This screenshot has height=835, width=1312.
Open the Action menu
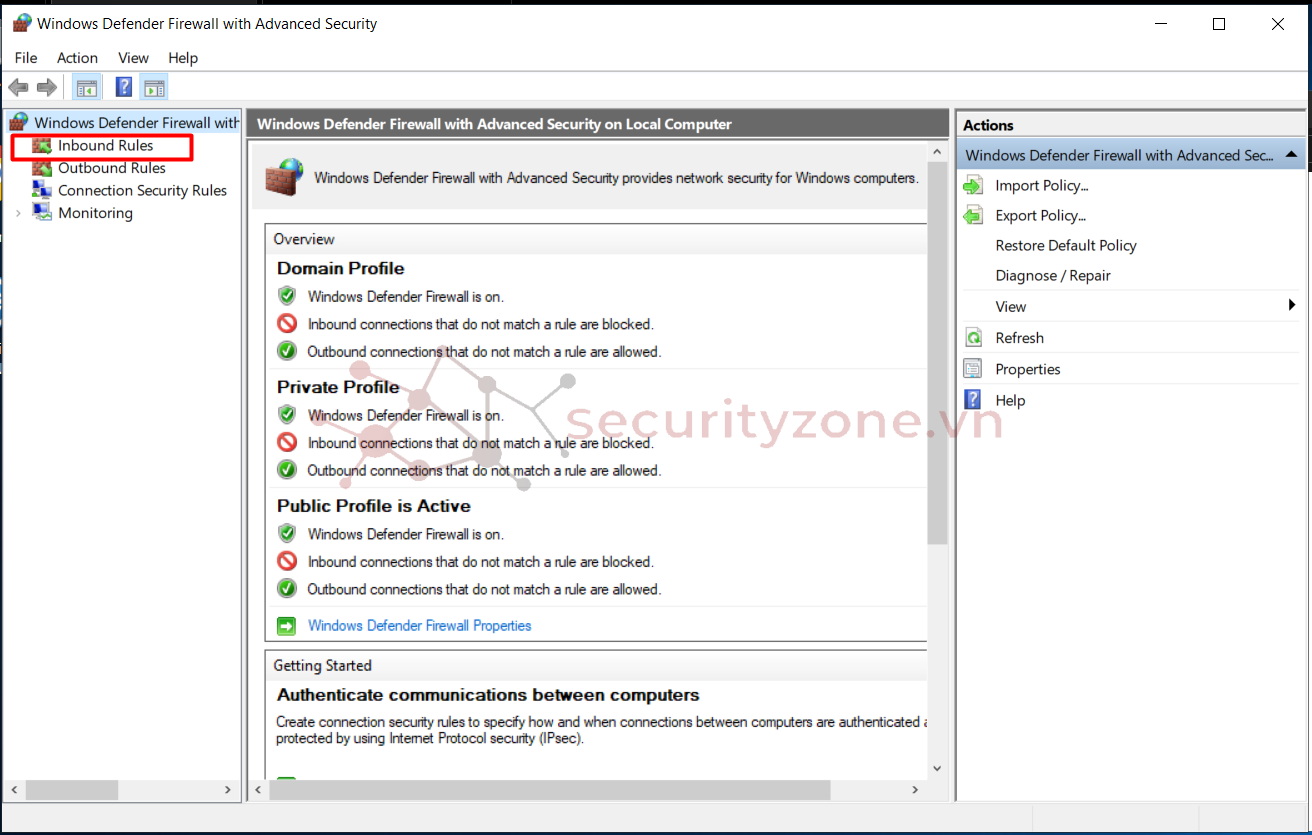click(x=77, y=58)
